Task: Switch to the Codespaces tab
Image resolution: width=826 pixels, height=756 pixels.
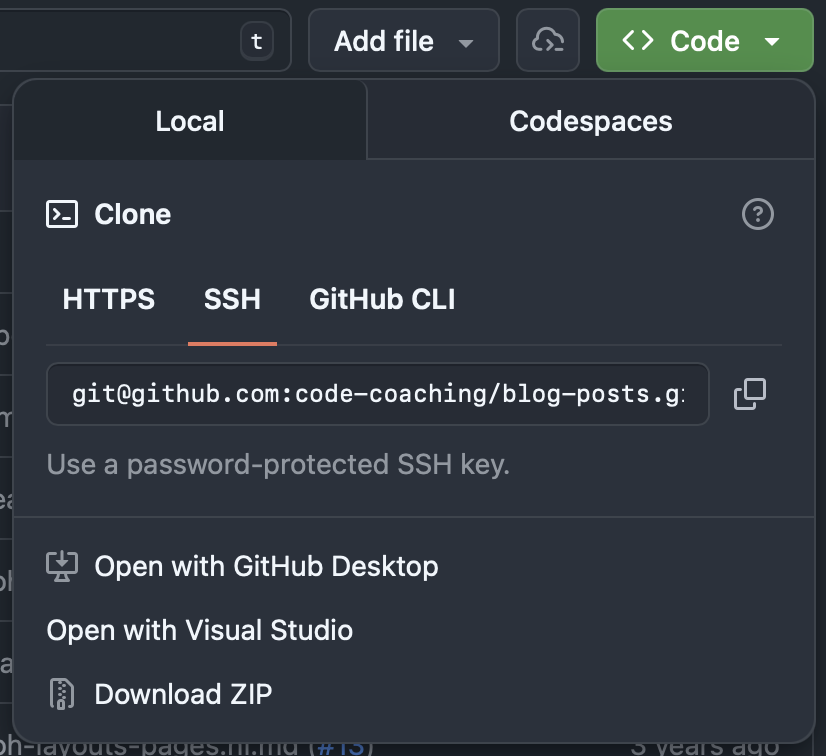Action: [590, 121]
